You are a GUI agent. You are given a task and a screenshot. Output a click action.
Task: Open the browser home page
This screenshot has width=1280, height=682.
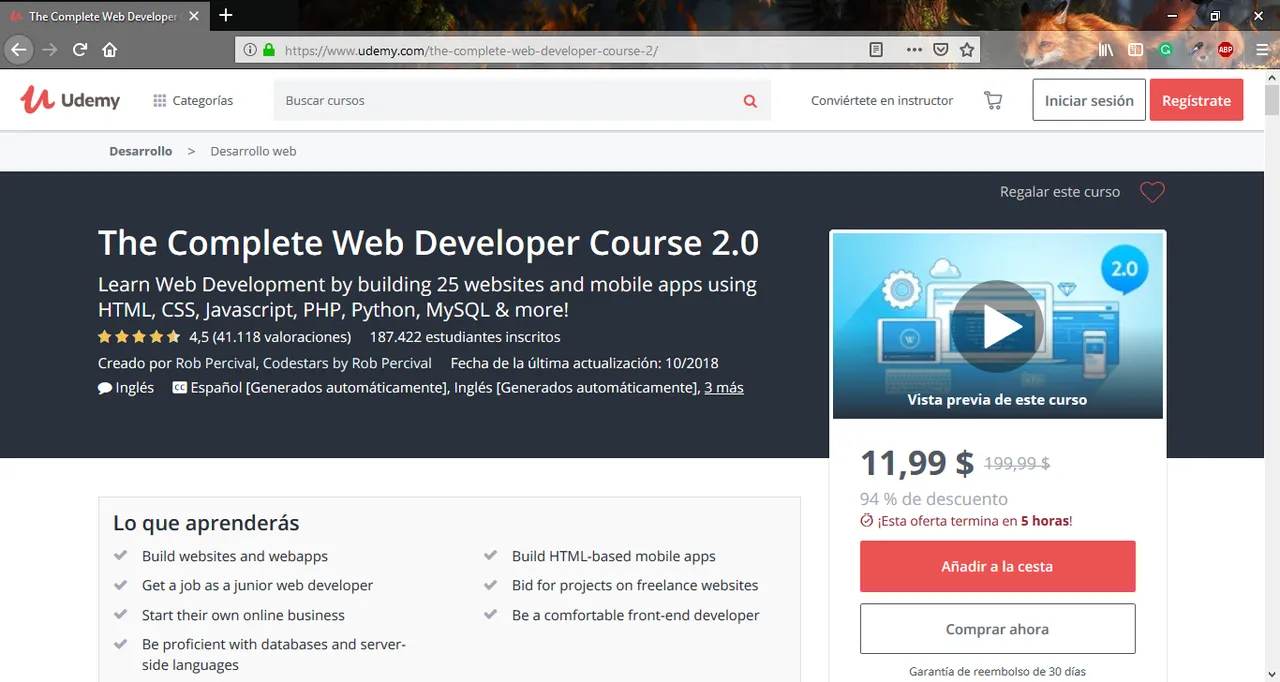click(110, 49)
